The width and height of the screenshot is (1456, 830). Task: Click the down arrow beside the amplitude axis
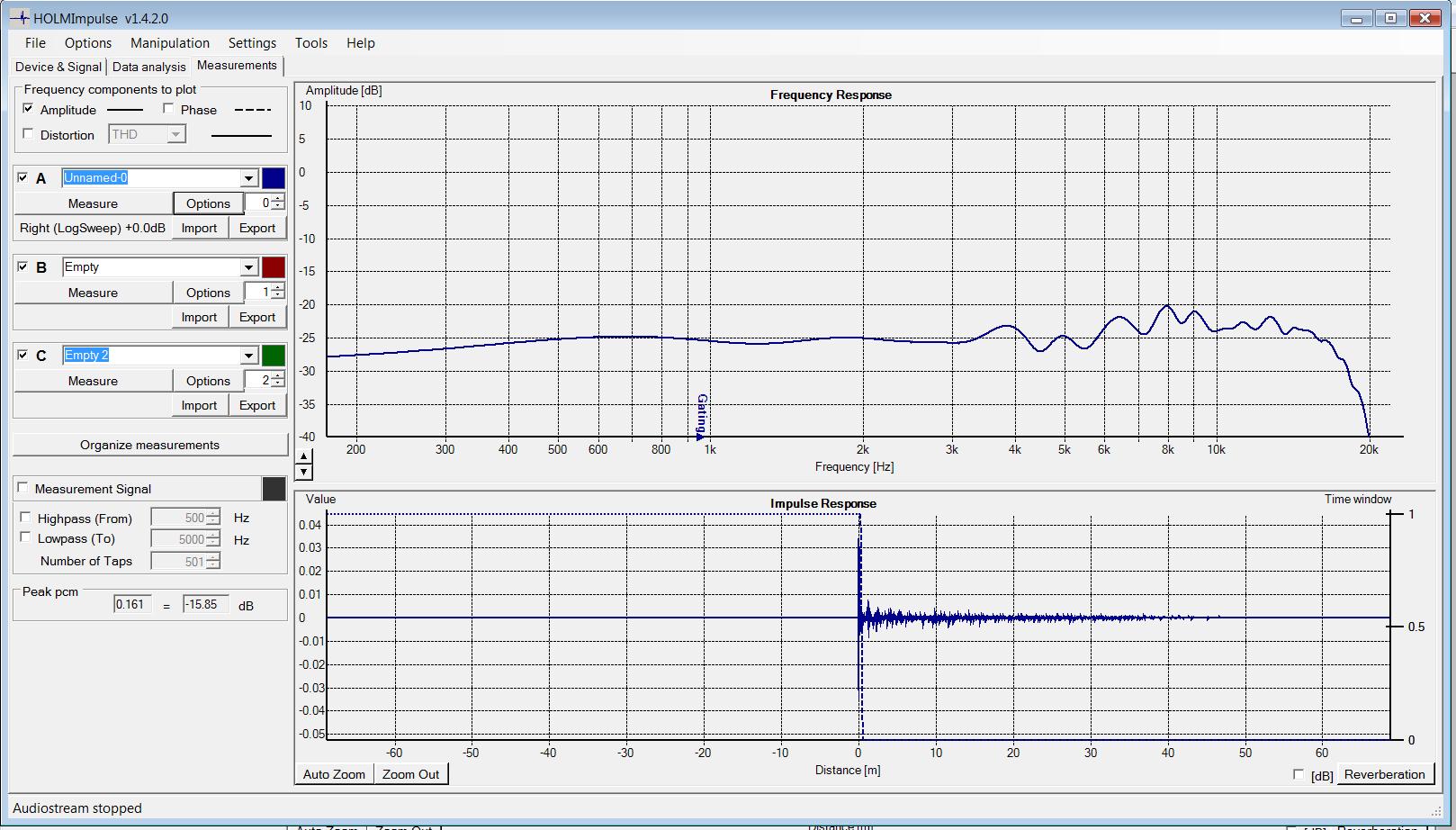tap(304, 472)
